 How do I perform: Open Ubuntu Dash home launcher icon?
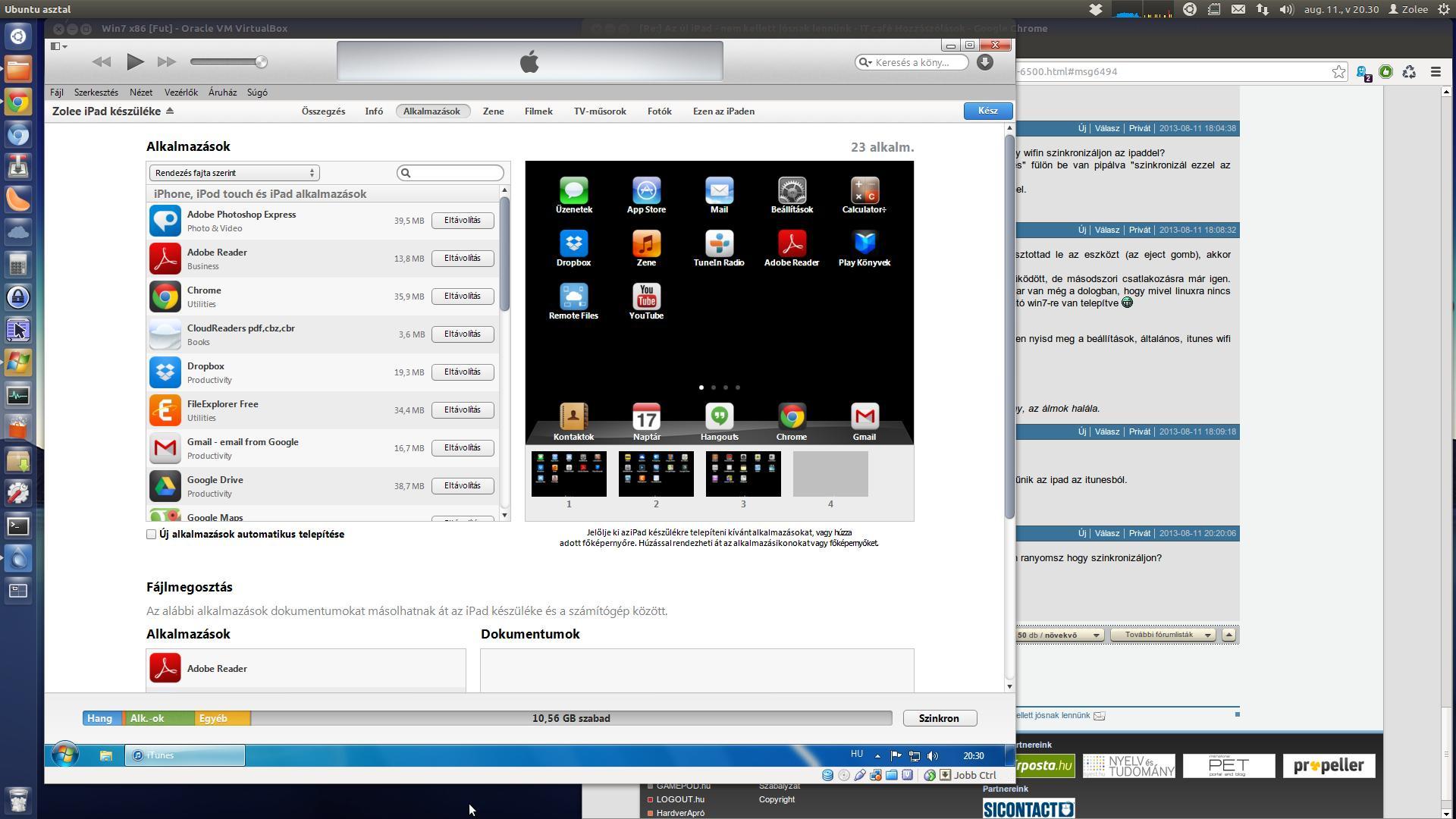(19, 36)
